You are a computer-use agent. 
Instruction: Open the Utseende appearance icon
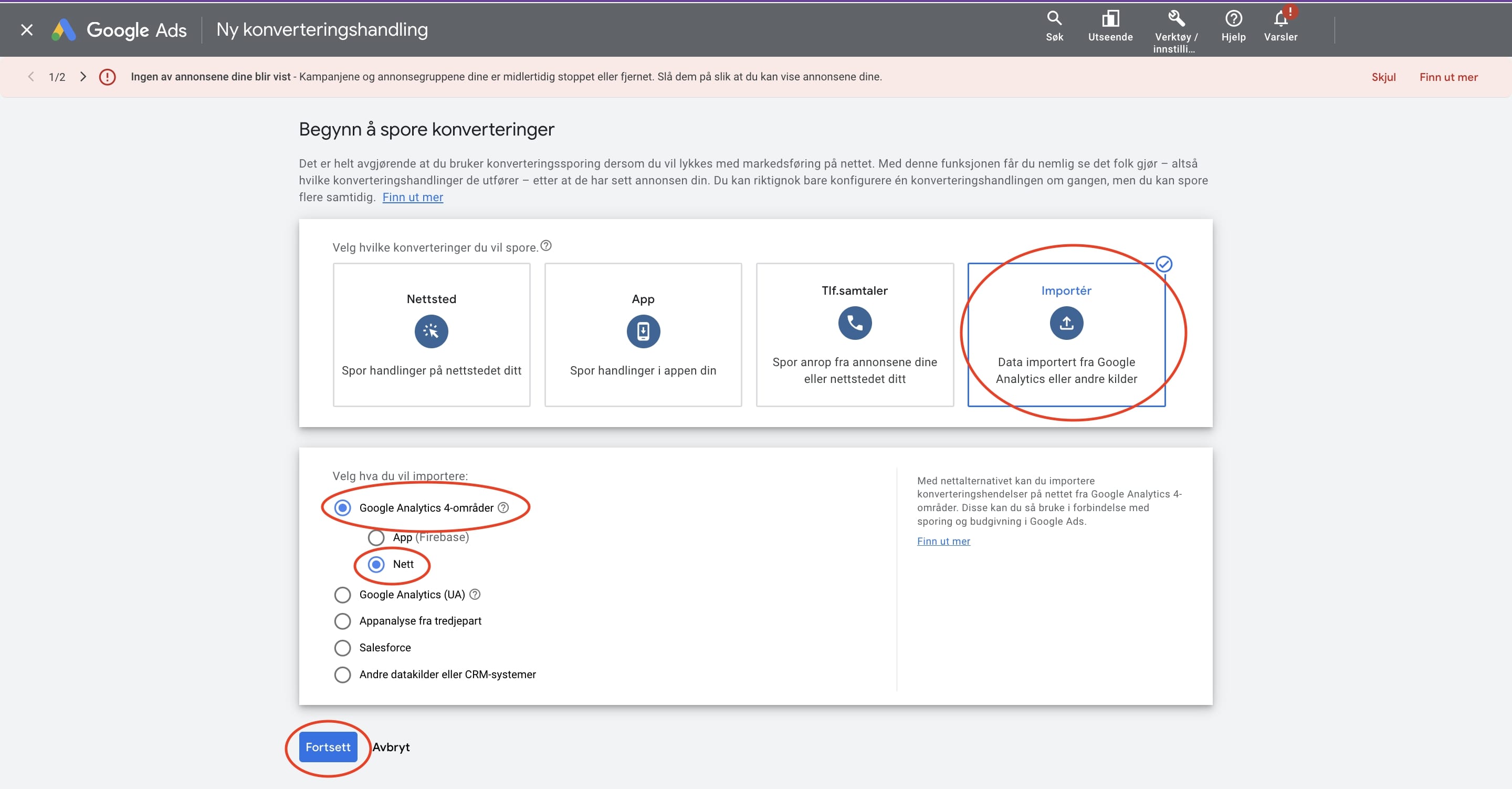1110,19
